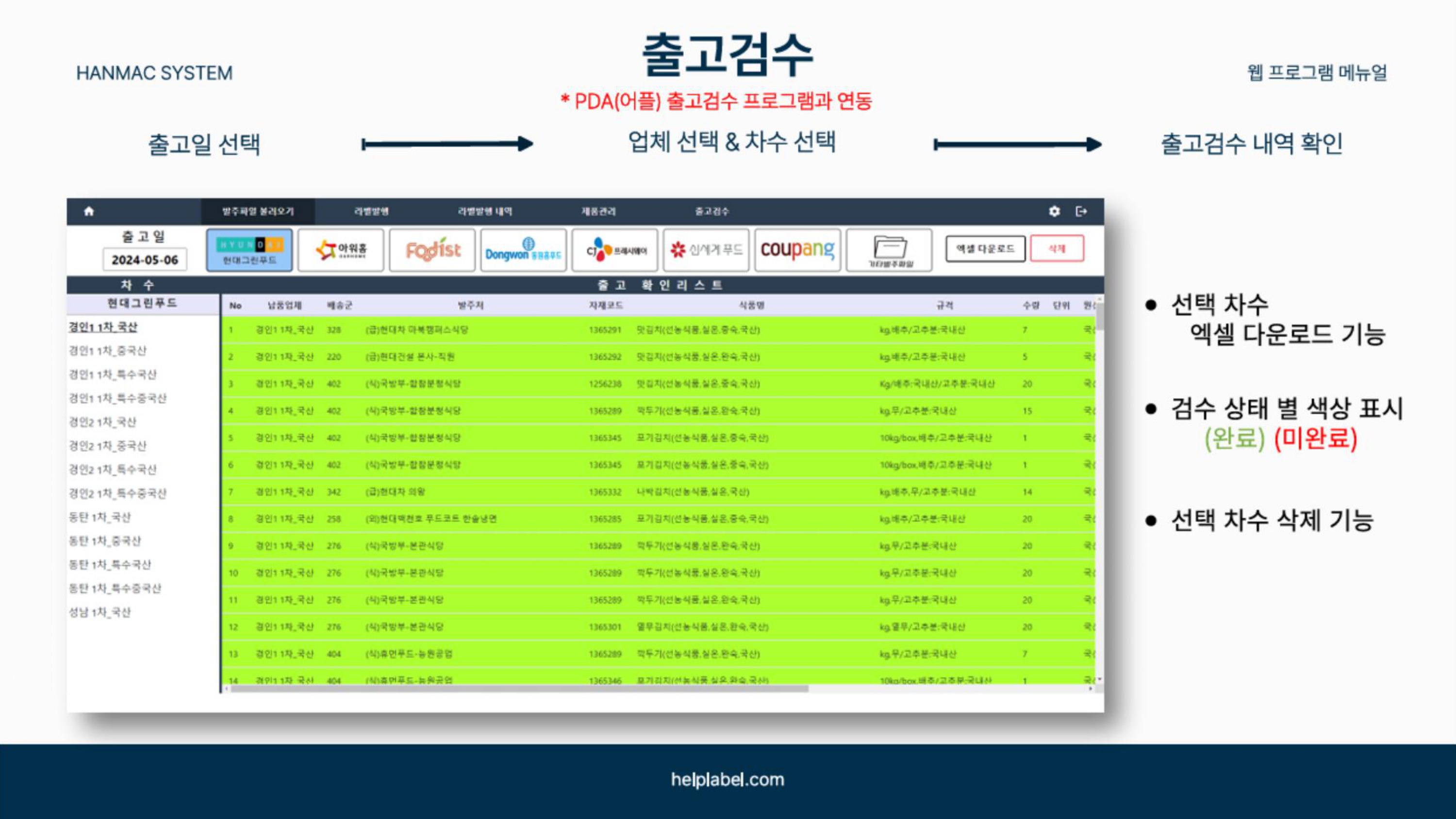Click the 출고일 date field 2024-05-06
1456x819 pixels.
point(145,260)
